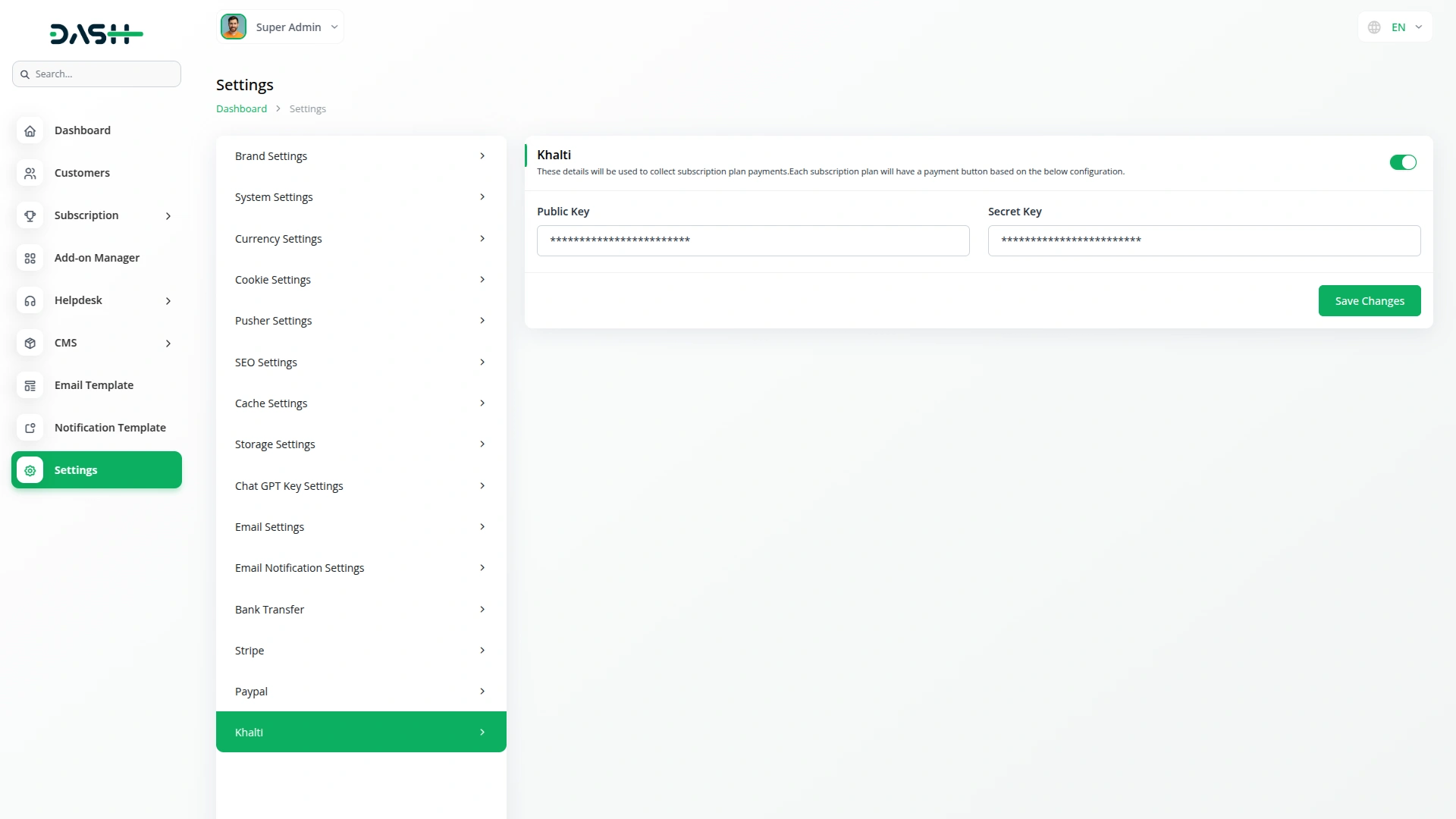The width and height of the screenshot is (1456, 819).
Task: Disable the Khalti payment toggle
Action: [x=1402, y=162]
